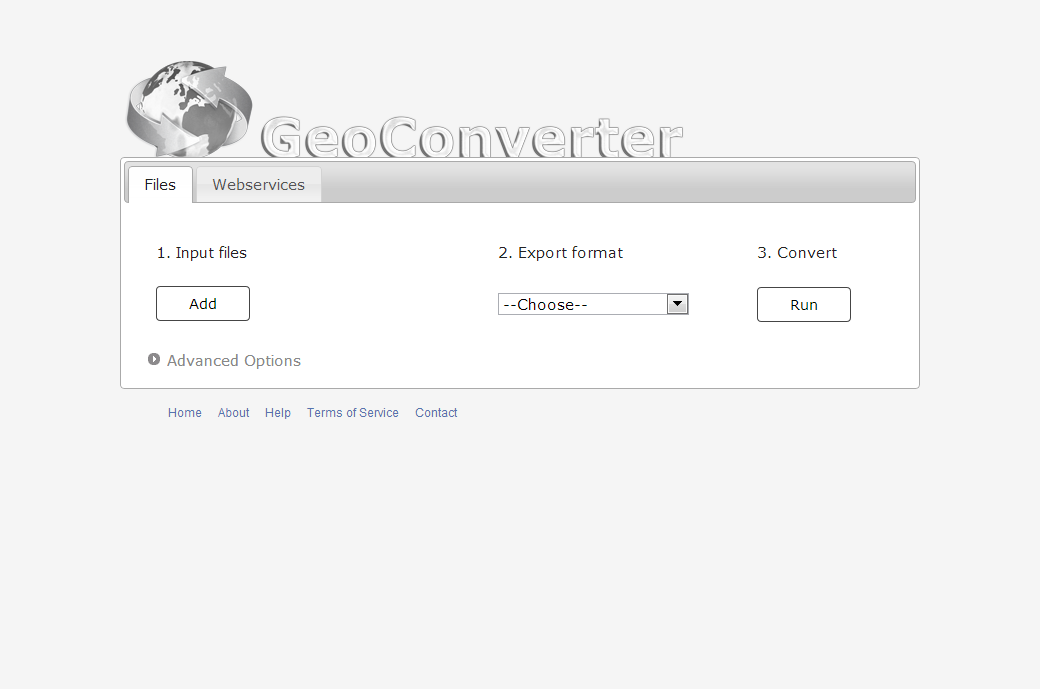This screenshot has width=1040, height=689.
Task: Expand the Advanced Options section label
Action: tap(233, 361)
